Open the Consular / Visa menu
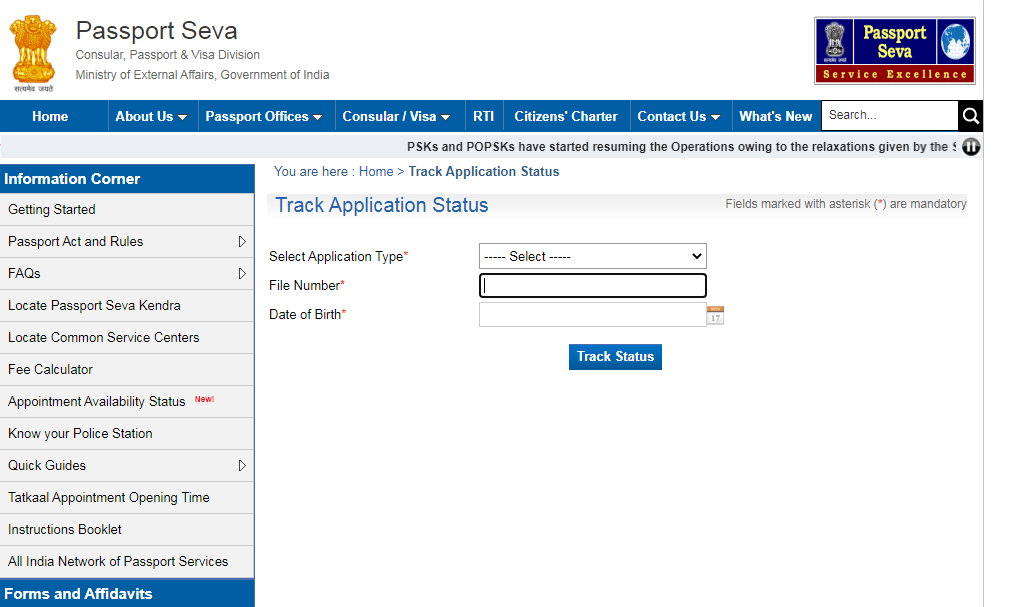1020x607 pixels. click(x=398, y=115)
